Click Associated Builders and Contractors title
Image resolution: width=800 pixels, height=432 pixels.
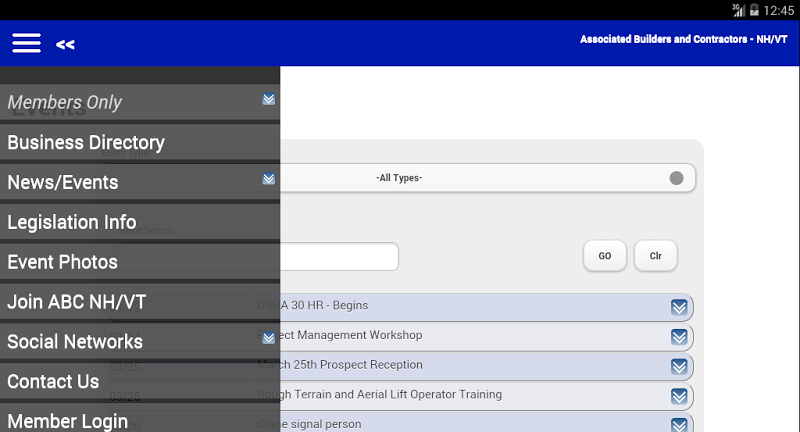pyautogui.click(x=684, y=39)
